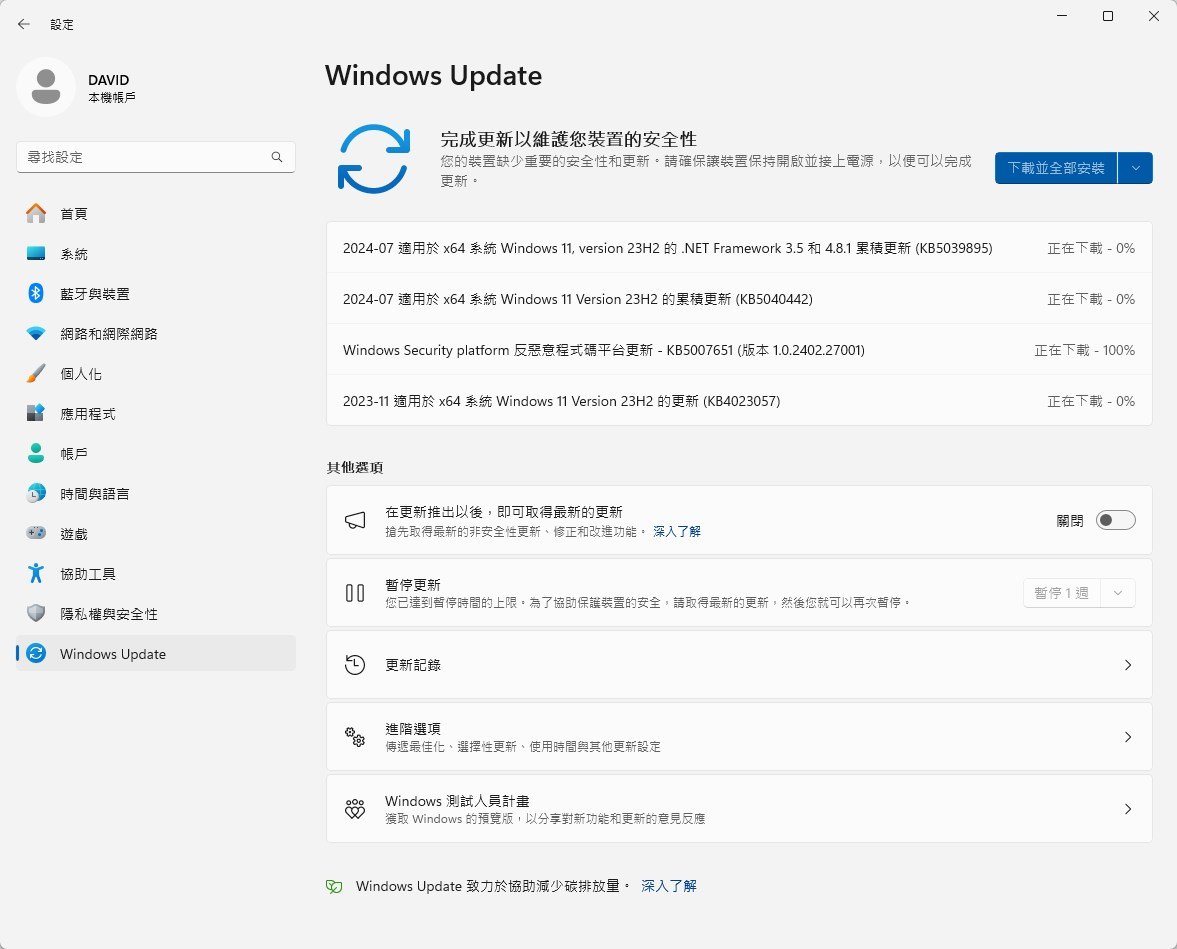The height and width of the screenshot is (949, 1177).
Task: Click 下載並全部安裝 button
Action: click(1056, 168)
